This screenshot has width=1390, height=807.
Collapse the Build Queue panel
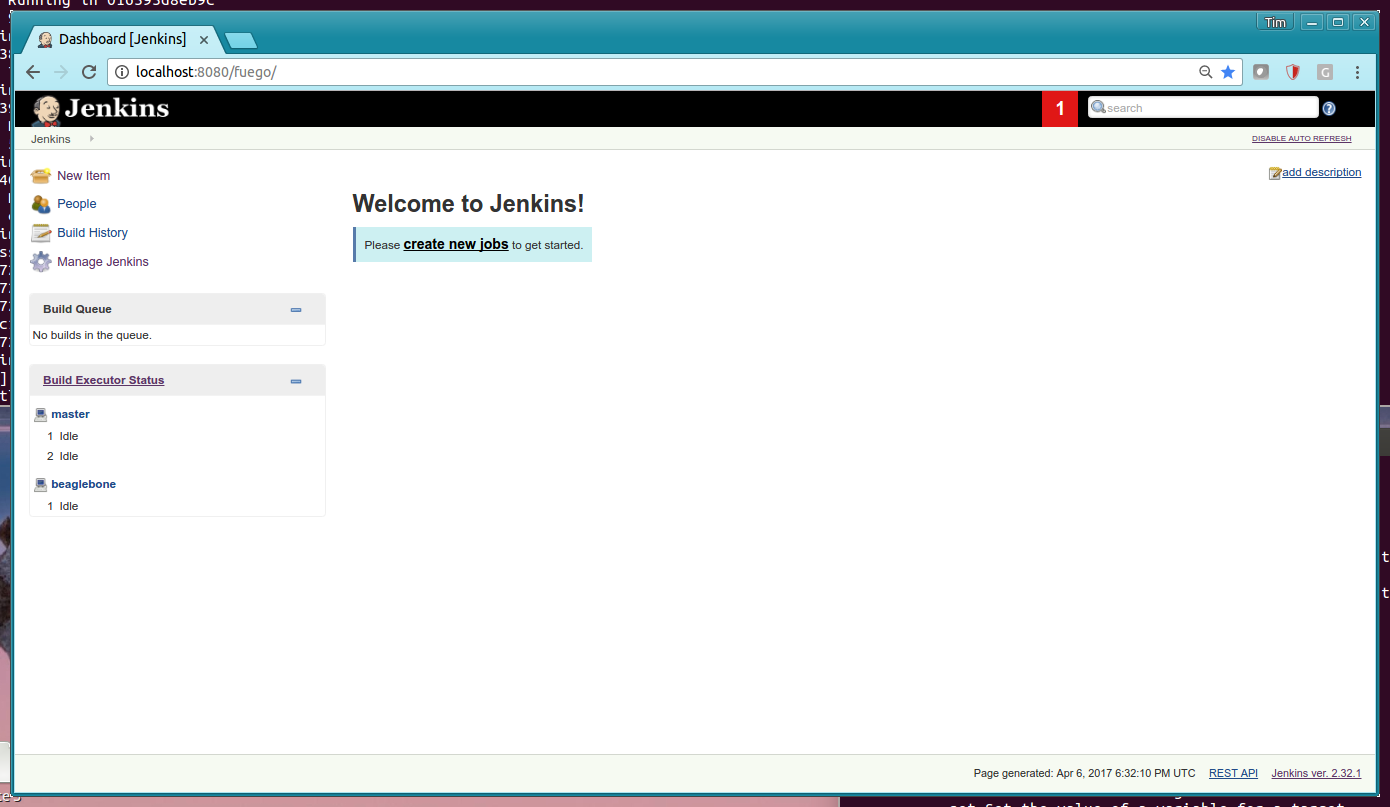296,310
